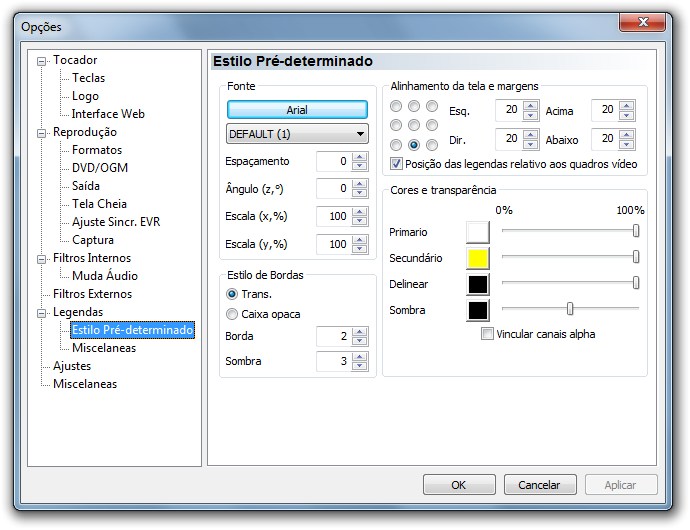Click the Espaçamento value field
690x530 pixels.
point(334,162)
